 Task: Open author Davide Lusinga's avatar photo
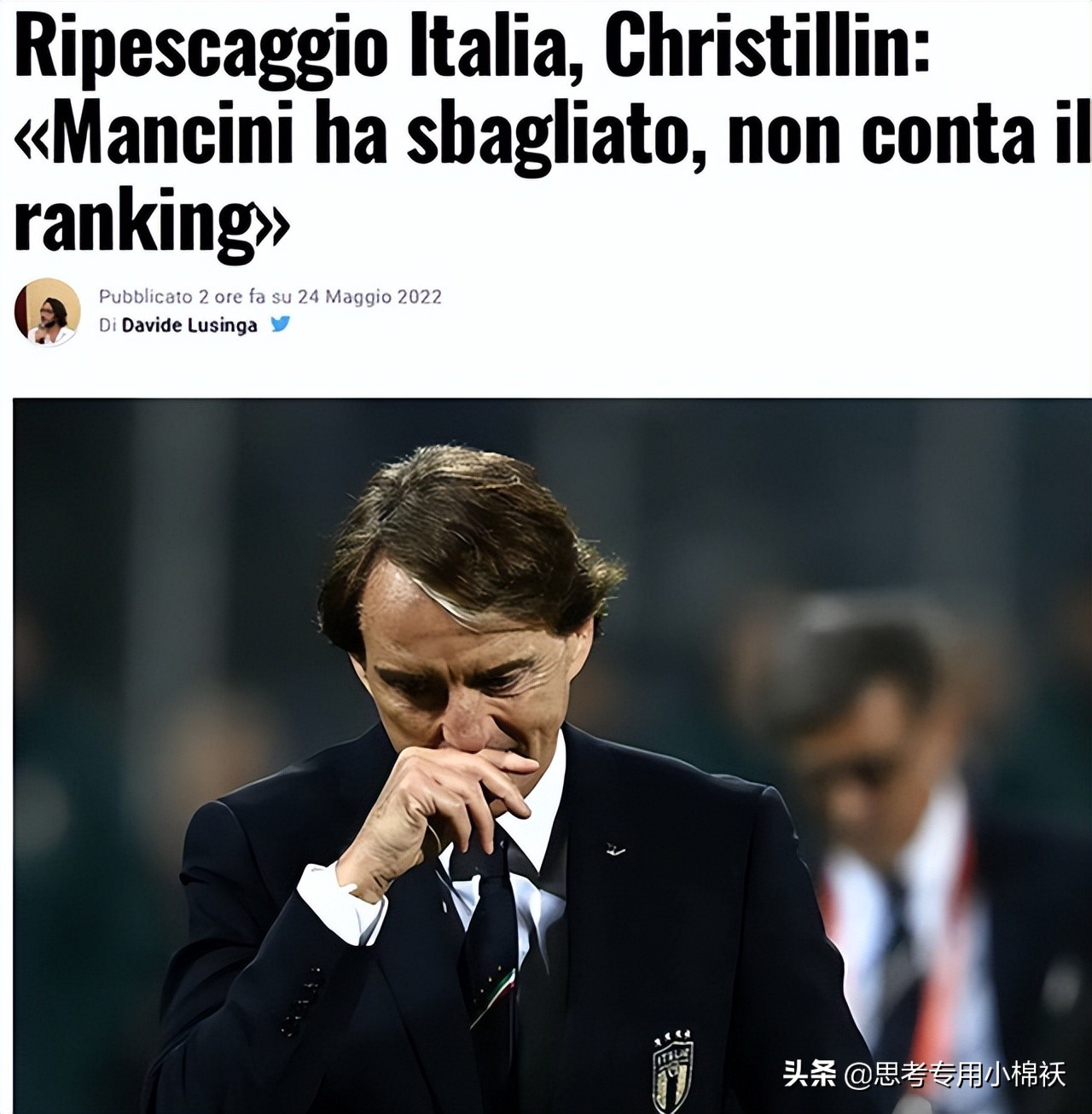pos(47,311)
